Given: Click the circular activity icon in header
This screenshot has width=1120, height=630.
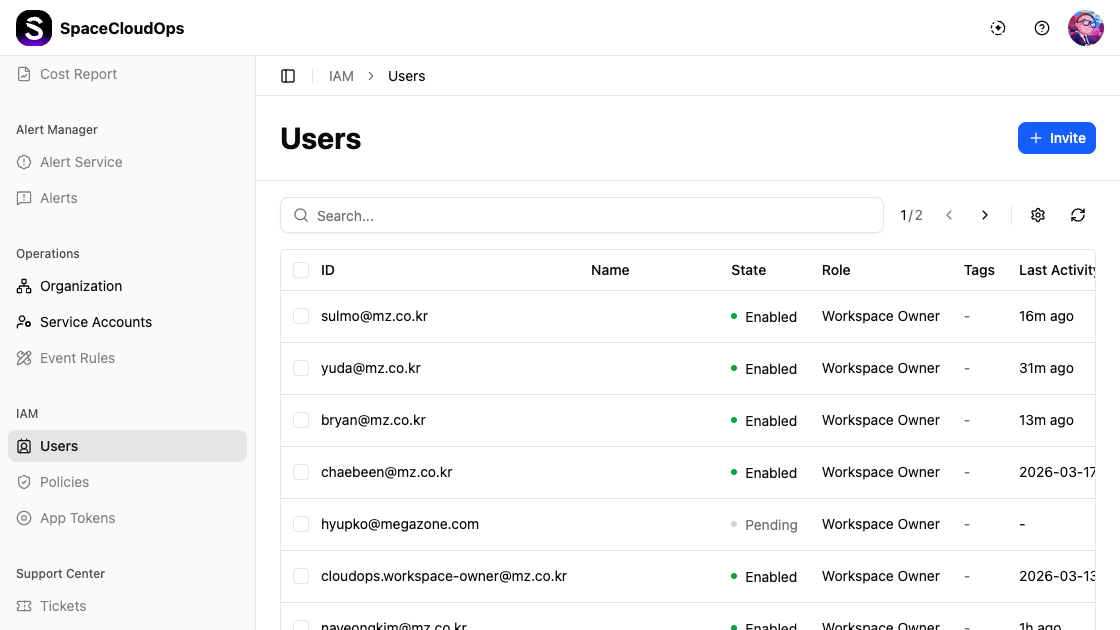Looking at the screenshot, I should tap(998, 28).
